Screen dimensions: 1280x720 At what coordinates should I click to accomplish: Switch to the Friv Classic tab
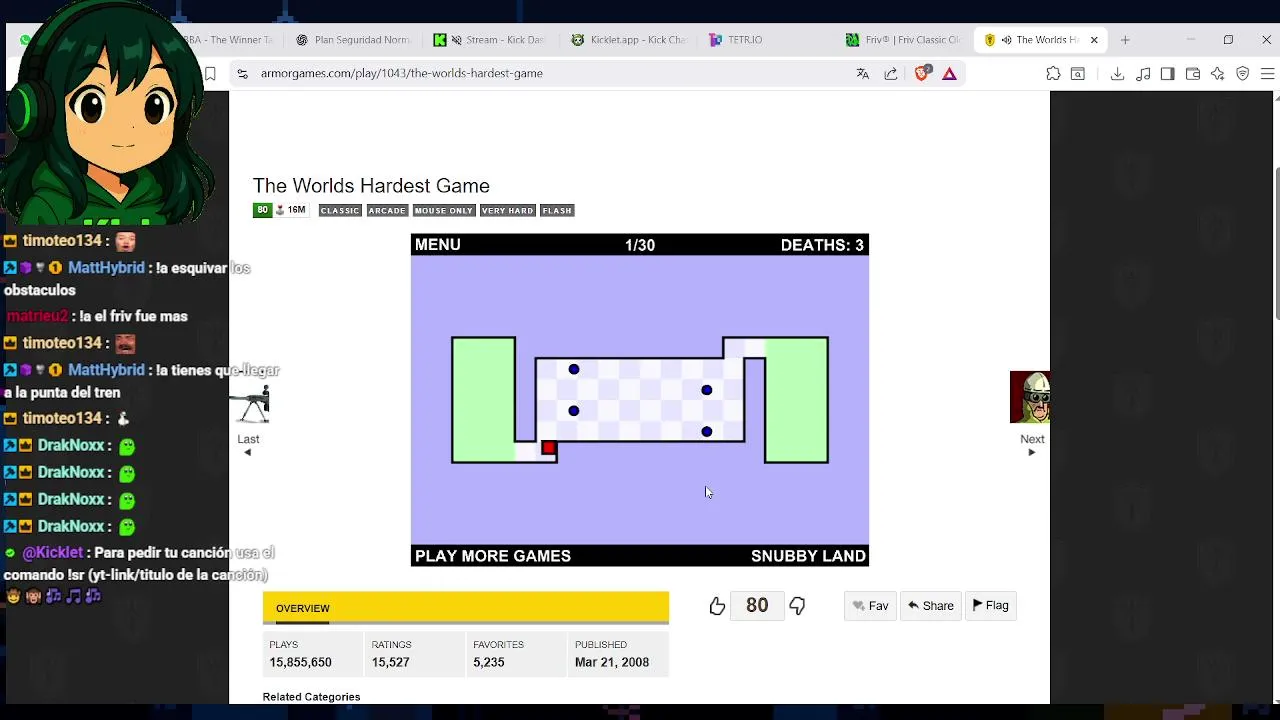pyautogui.click(x=903, y=40)
